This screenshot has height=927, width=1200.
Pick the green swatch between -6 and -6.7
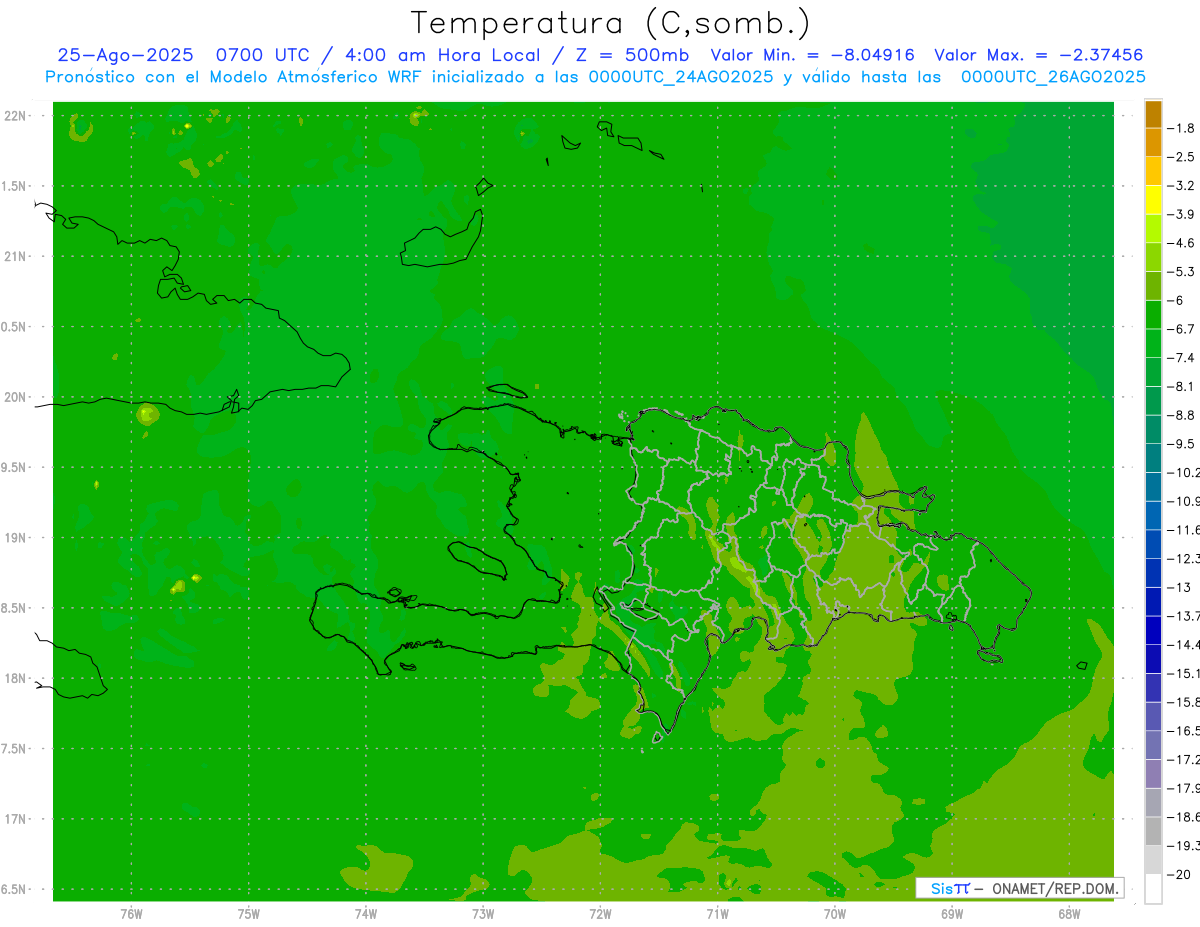1153,314
